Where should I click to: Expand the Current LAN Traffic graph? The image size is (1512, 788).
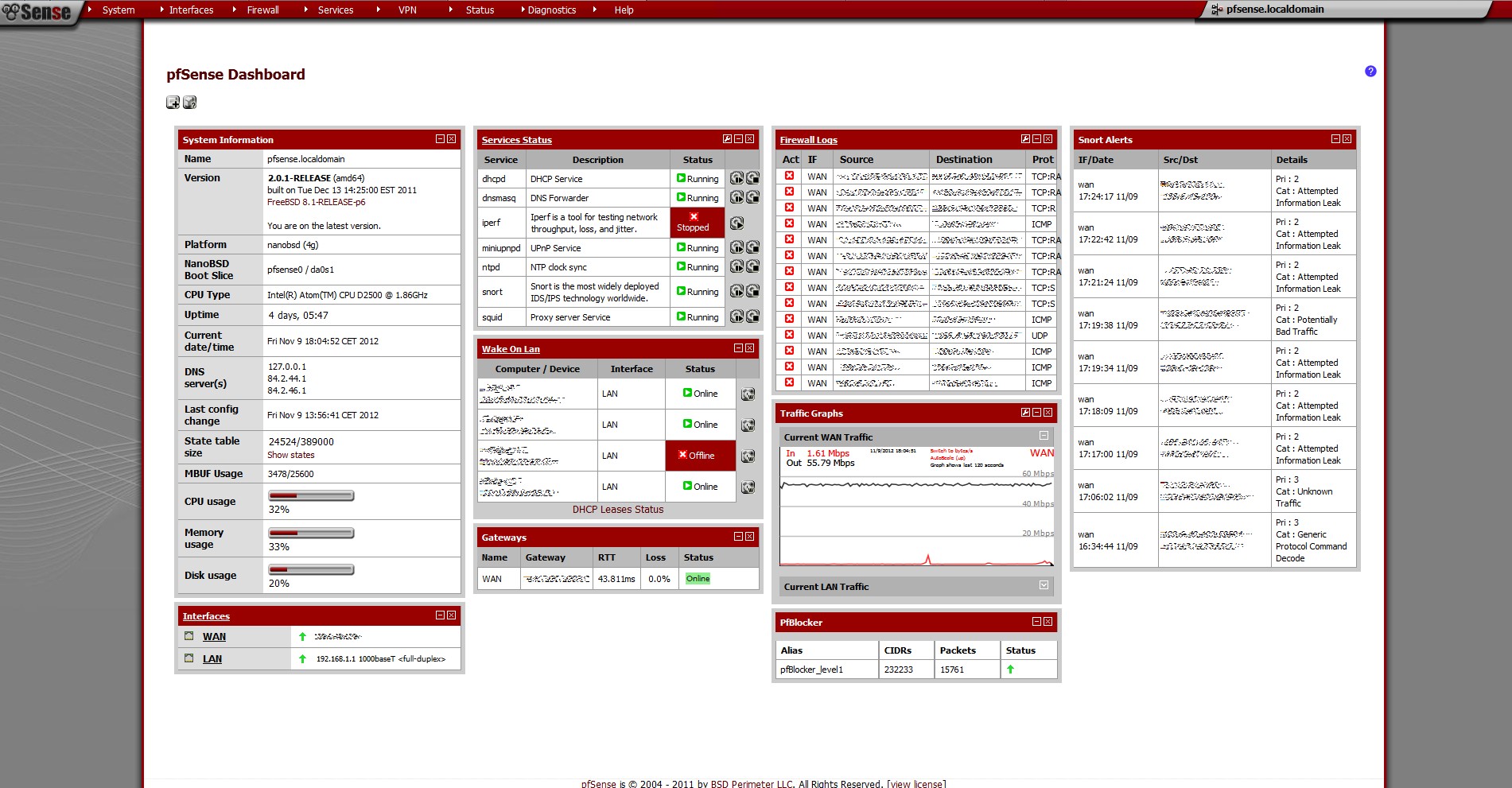tap(1044, 585)
